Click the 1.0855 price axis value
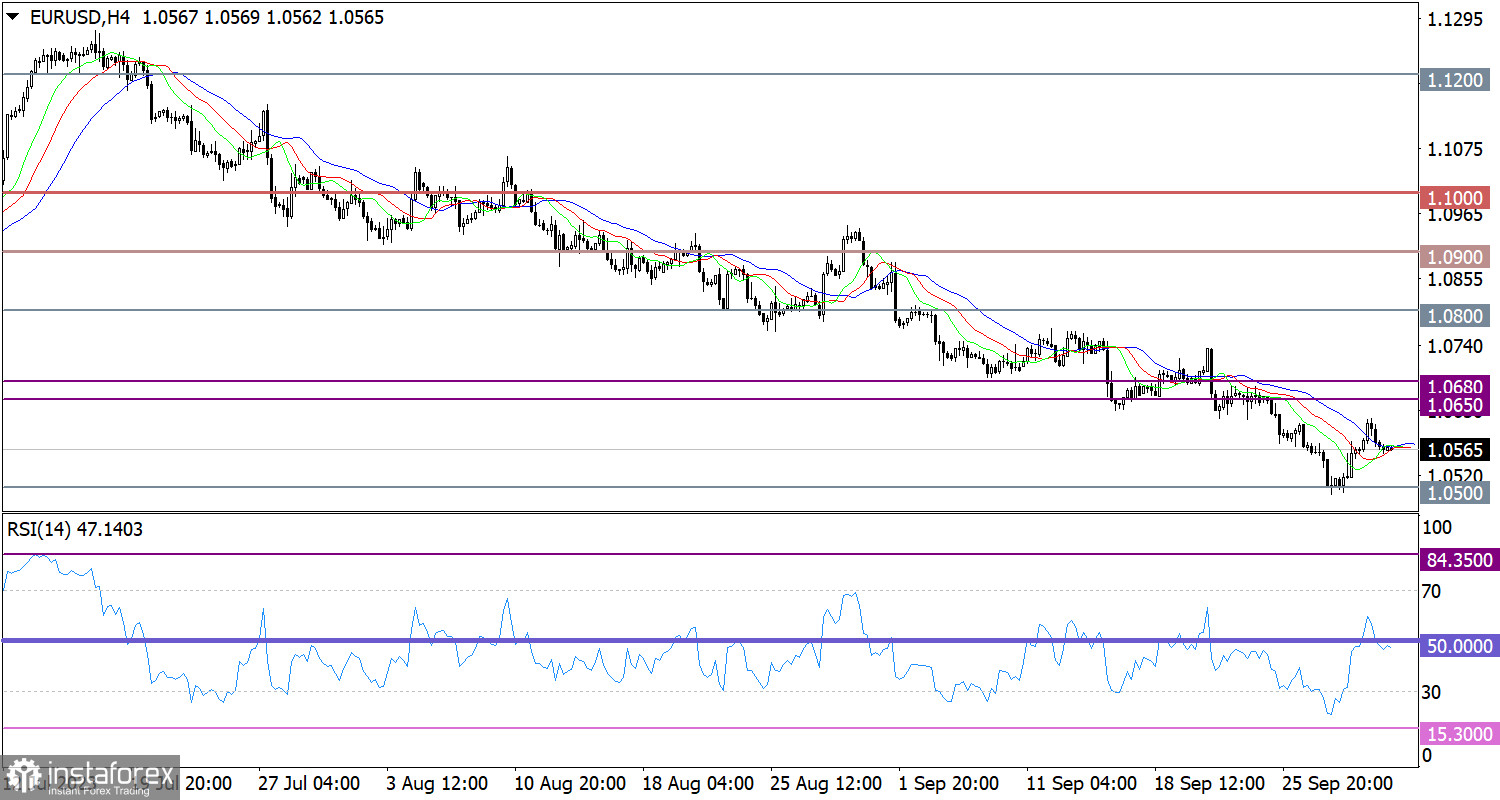This screenshot has width=1500, height=800. click(x=1455, y=279)
